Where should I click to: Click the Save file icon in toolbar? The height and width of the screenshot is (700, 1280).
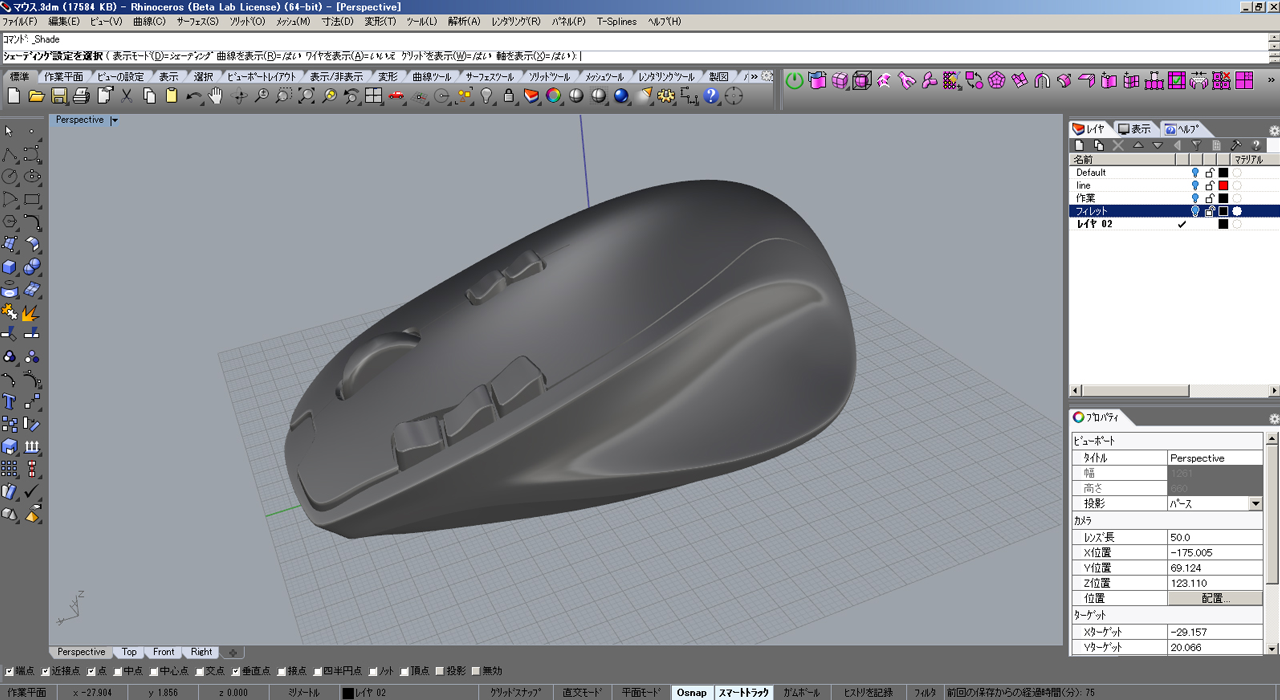coord(59,96)
